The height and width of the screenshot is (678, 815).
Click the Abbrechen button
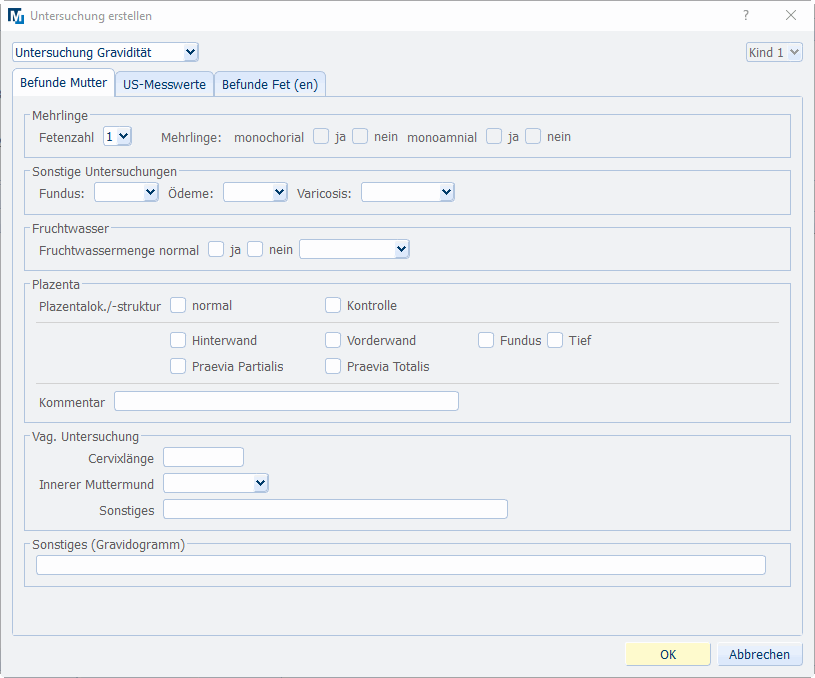(759, 655)
